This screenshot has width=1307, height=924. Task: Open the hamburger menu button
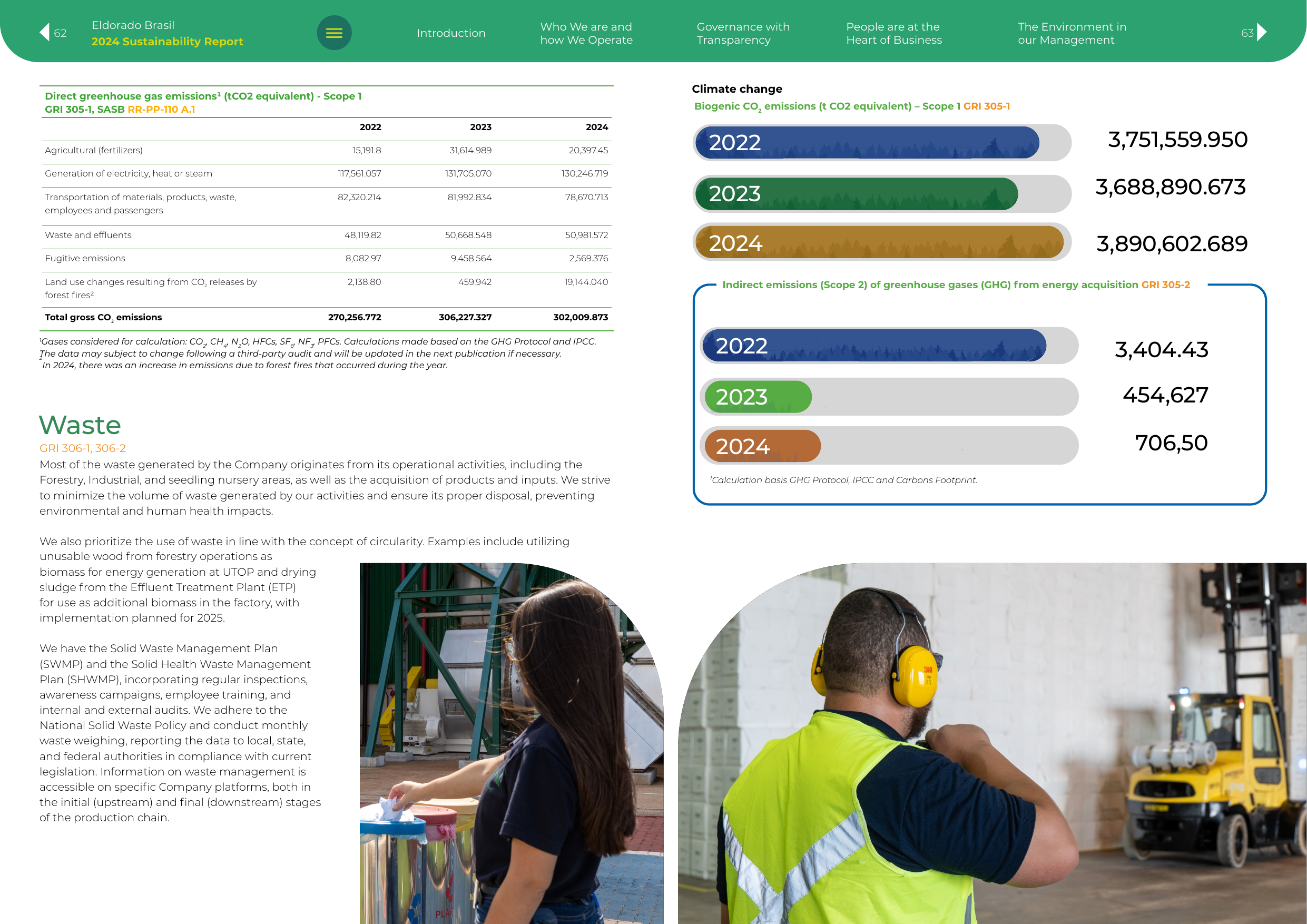click(x=334, y=33)
